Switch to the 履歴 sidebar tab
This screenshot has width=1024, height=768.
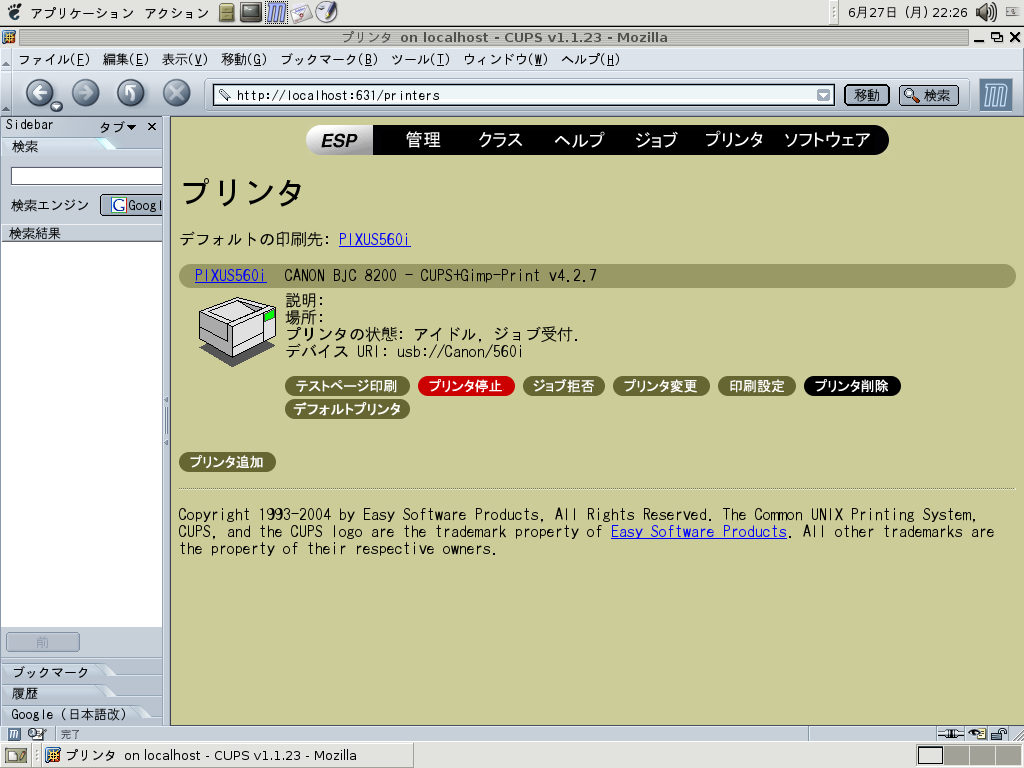tap(26, 694)
